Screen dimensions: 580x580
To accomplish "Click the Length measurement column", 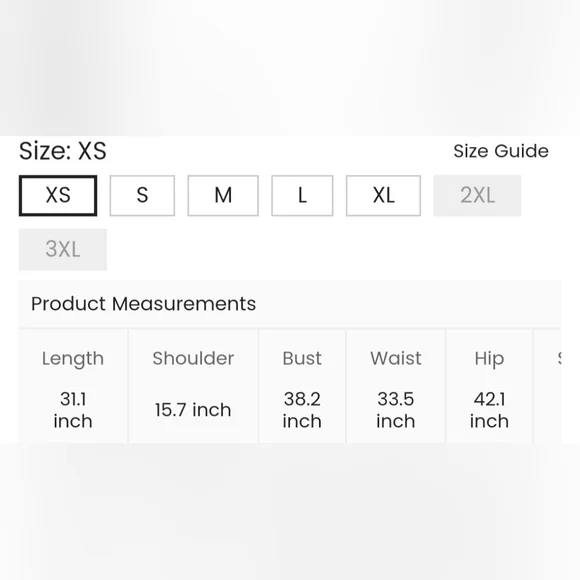I will coord(73,386).
